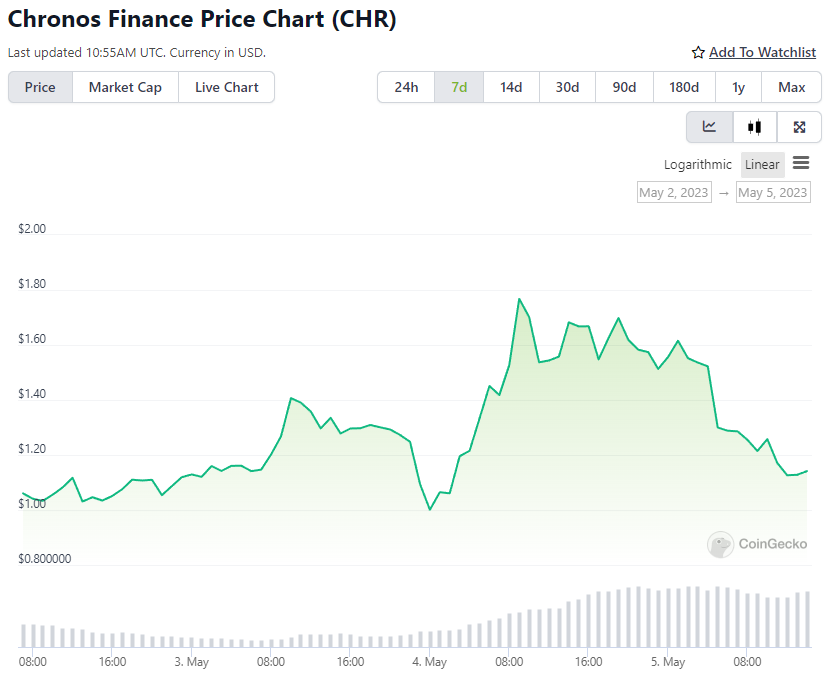Switch to candlestick chart view icon
Screen dimensions: 830x675
[755, 127]
